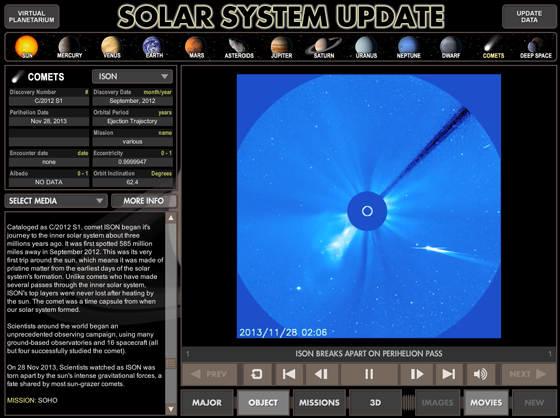This screenshot has height=418, width=560.
Task: Click the MORE INFO button
Action: coord(144,201)
